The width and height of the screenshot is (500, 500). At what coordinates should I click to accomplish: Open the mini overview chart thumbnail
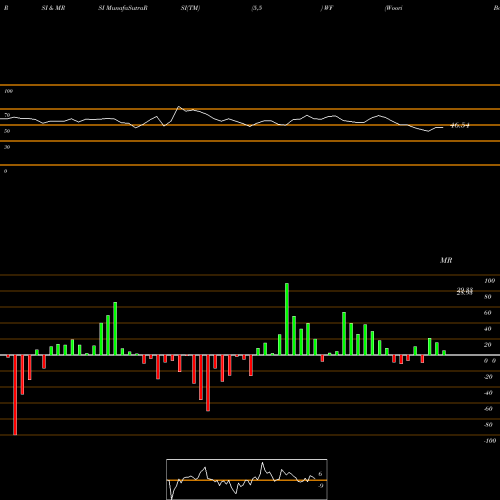[247, 479]
